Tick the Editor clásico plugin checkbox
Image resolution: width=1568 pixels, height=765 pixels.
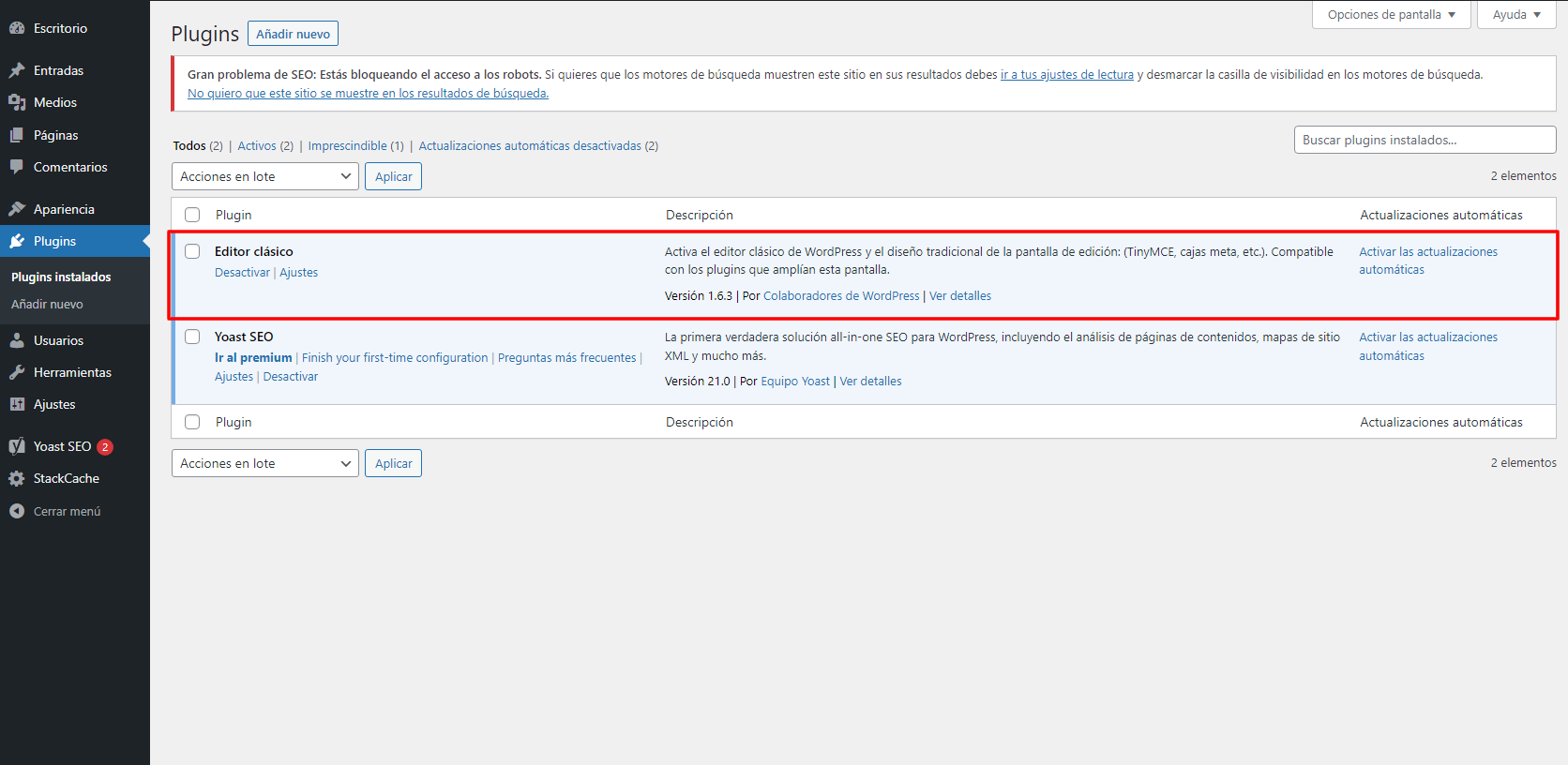[192, 251]
